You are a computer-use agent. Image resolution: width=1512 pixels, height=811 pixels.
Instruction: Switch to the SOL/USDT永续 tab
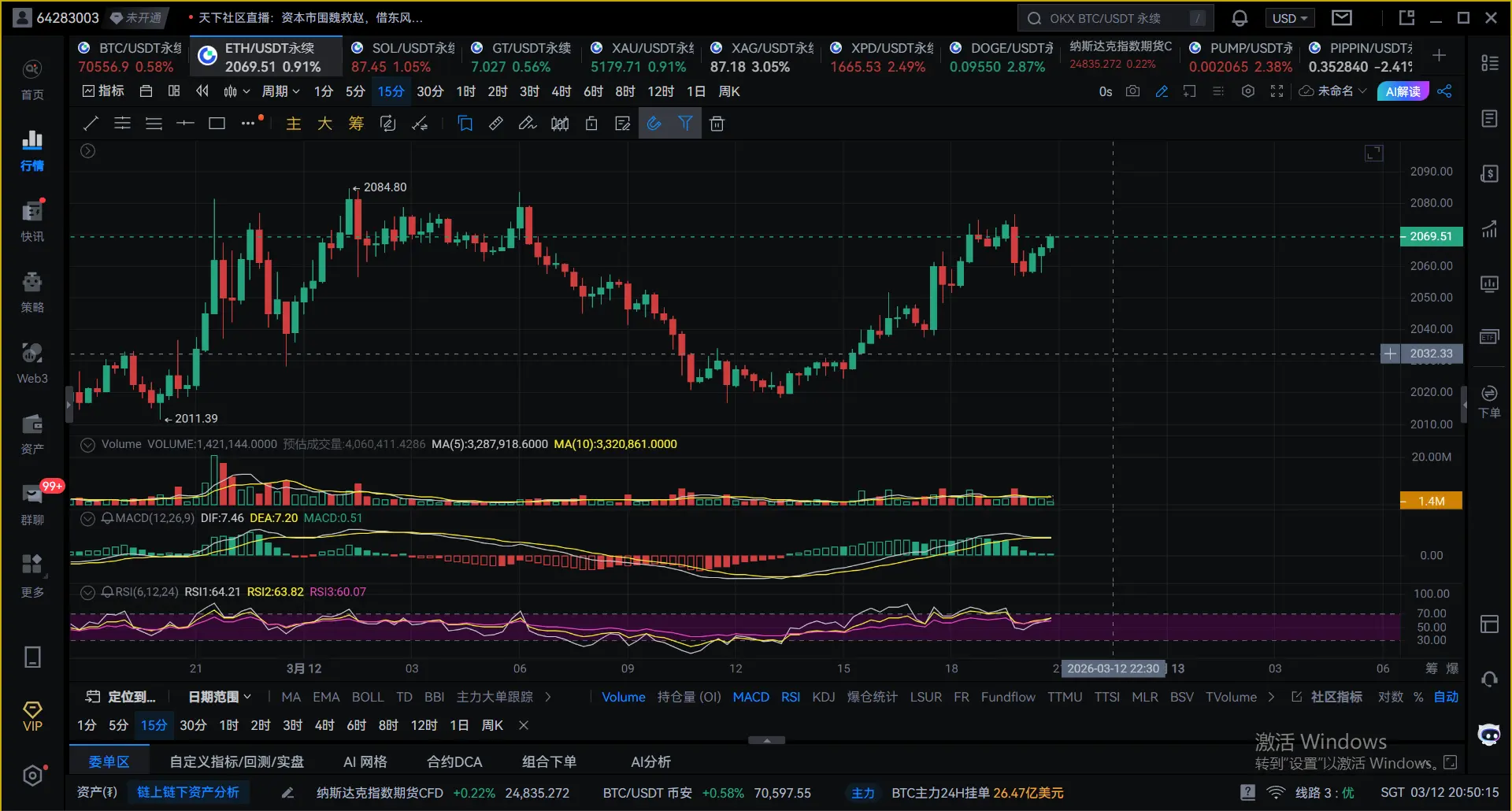[x=403, y=57]
